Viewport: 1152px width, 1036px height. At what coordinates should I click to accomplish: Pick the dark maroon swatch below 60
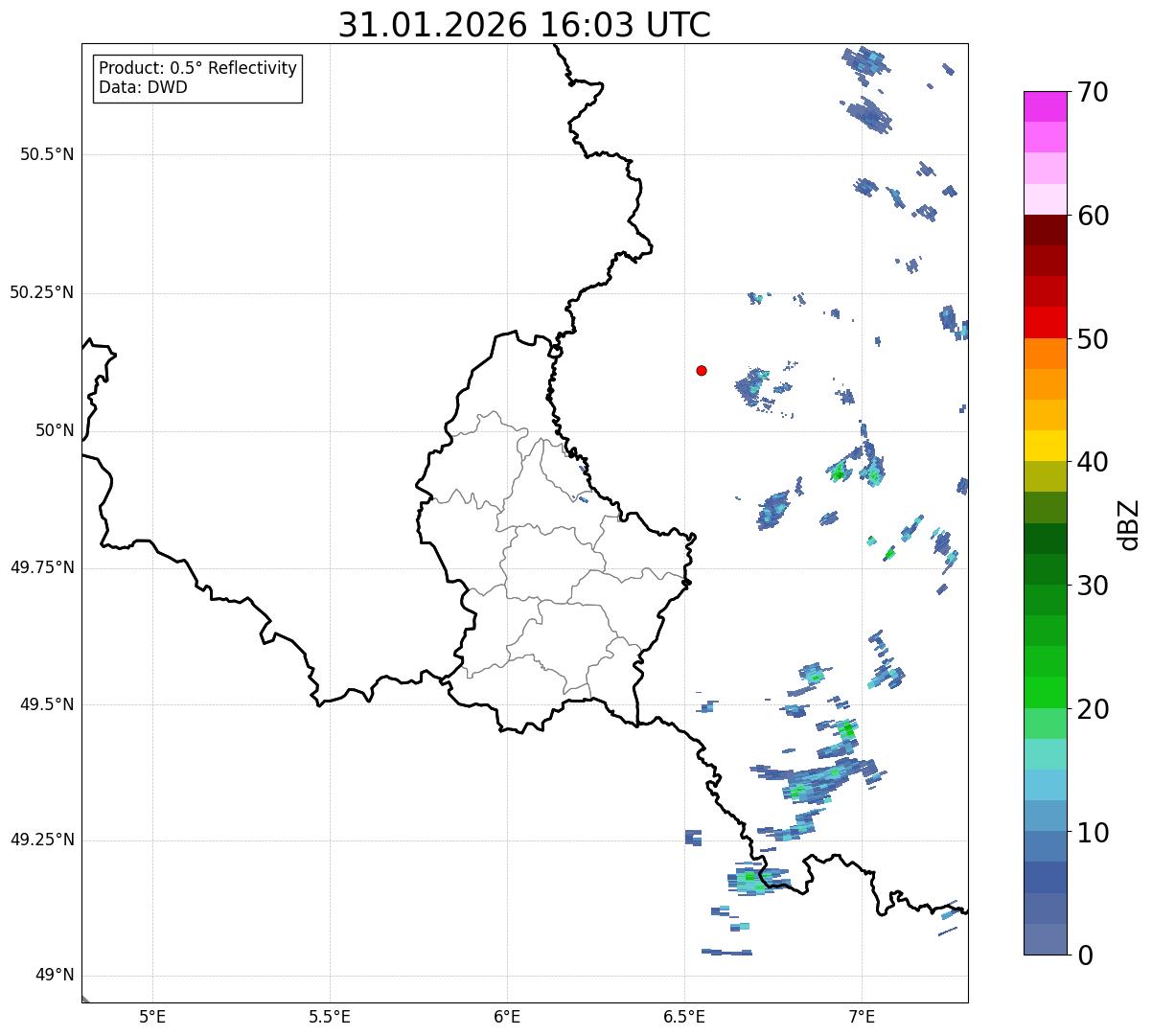click(1046, 230)
